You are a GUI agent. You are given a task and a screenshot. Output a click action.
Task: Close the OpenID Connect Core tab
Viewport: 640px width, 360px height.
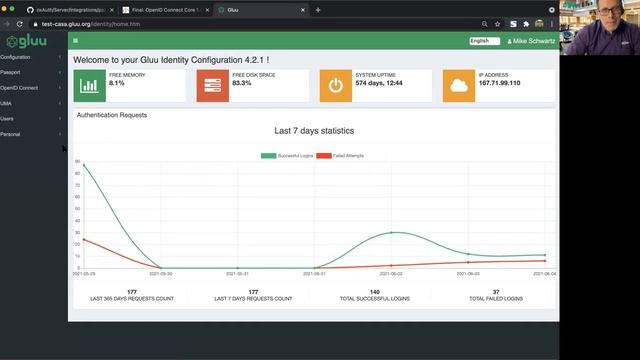(207, 10)
